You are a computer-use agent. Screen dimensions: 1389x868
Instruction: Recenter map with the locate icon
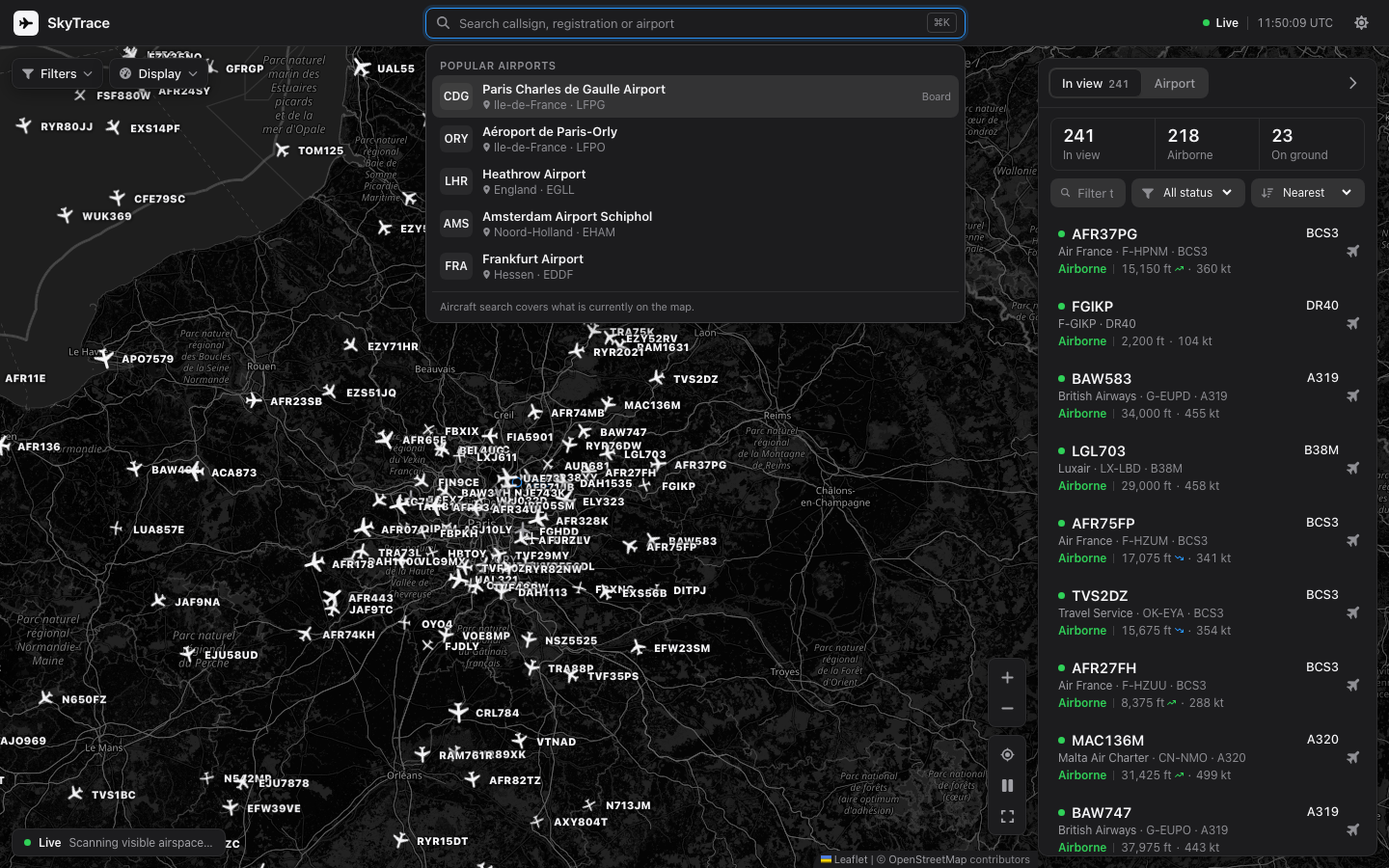[x=1007, y=755]
